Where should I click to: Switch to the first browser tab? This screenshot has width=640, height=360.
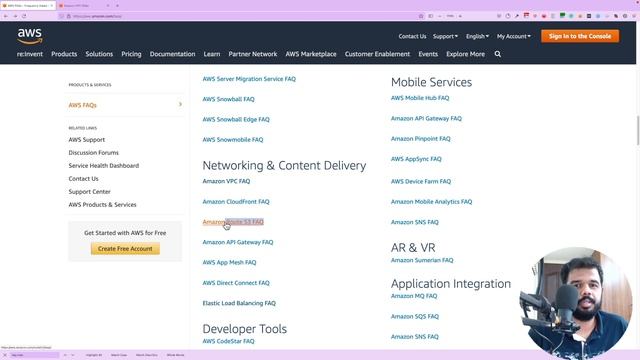coord(28,6)
